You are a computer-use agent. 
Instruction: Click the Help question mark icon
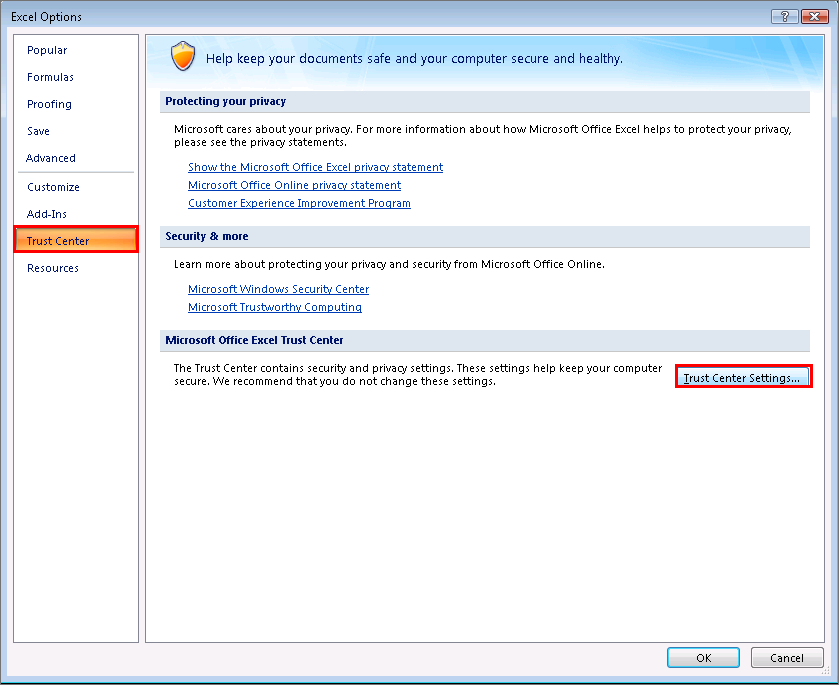[x=786, y=16]
